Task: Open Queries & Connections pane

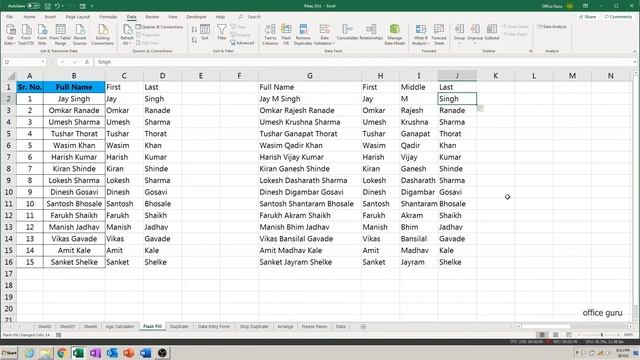Action: pyautogui.click(x=160, y=27)
